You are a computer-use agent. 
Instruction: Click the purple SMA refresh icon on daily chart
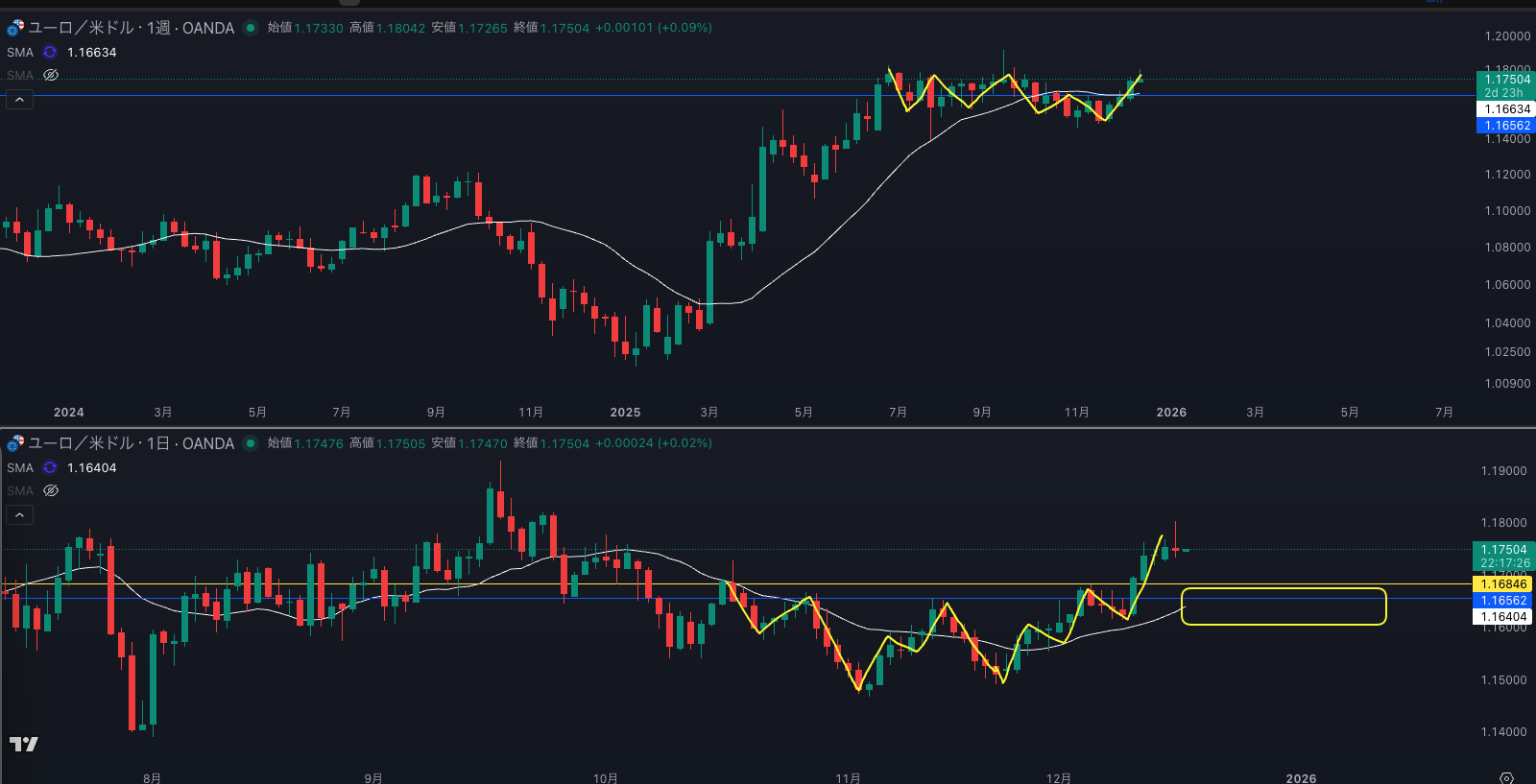coord(50,468)
